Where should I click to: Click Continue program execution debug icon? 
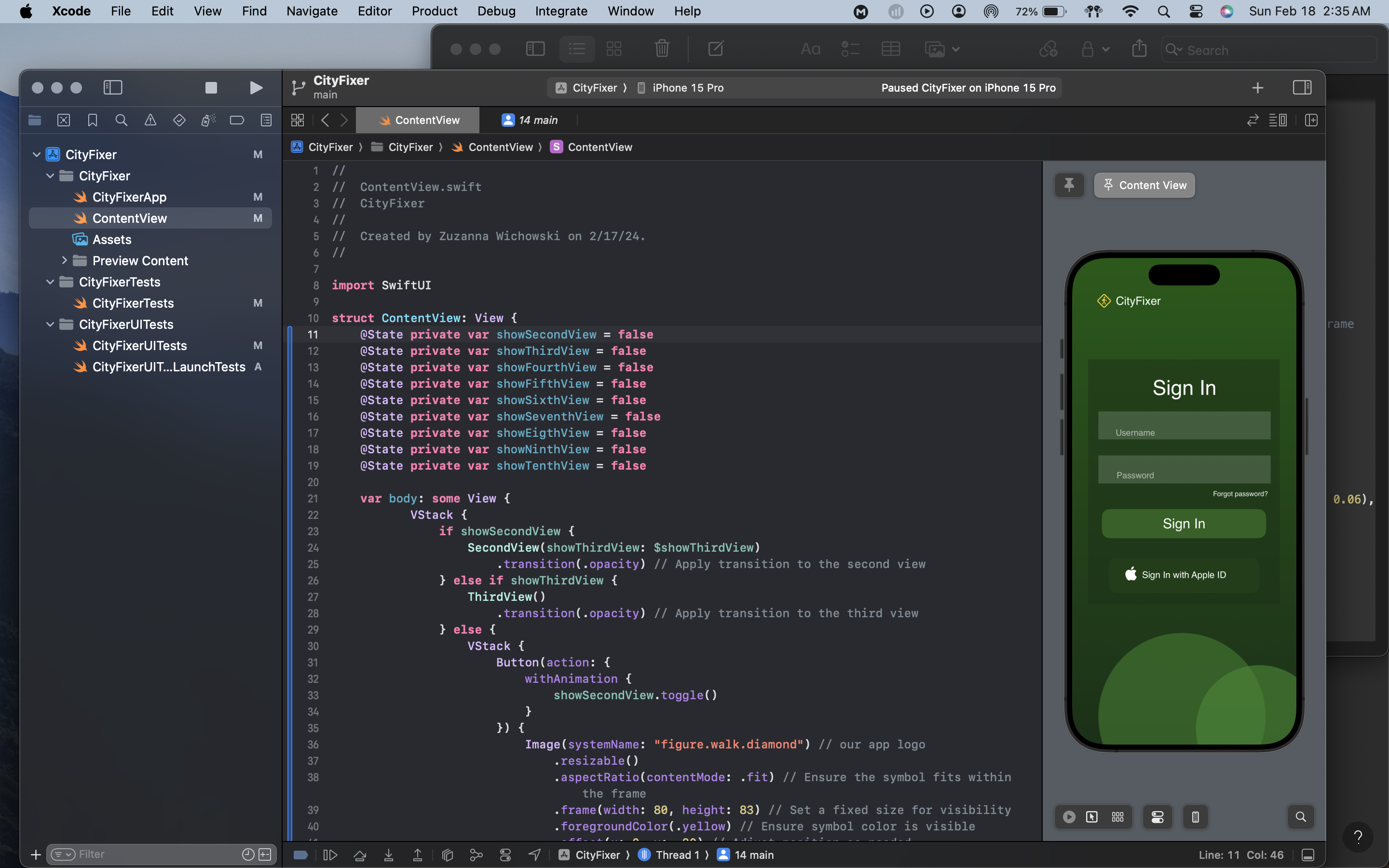pyautogui.click(x=330, y=855)
